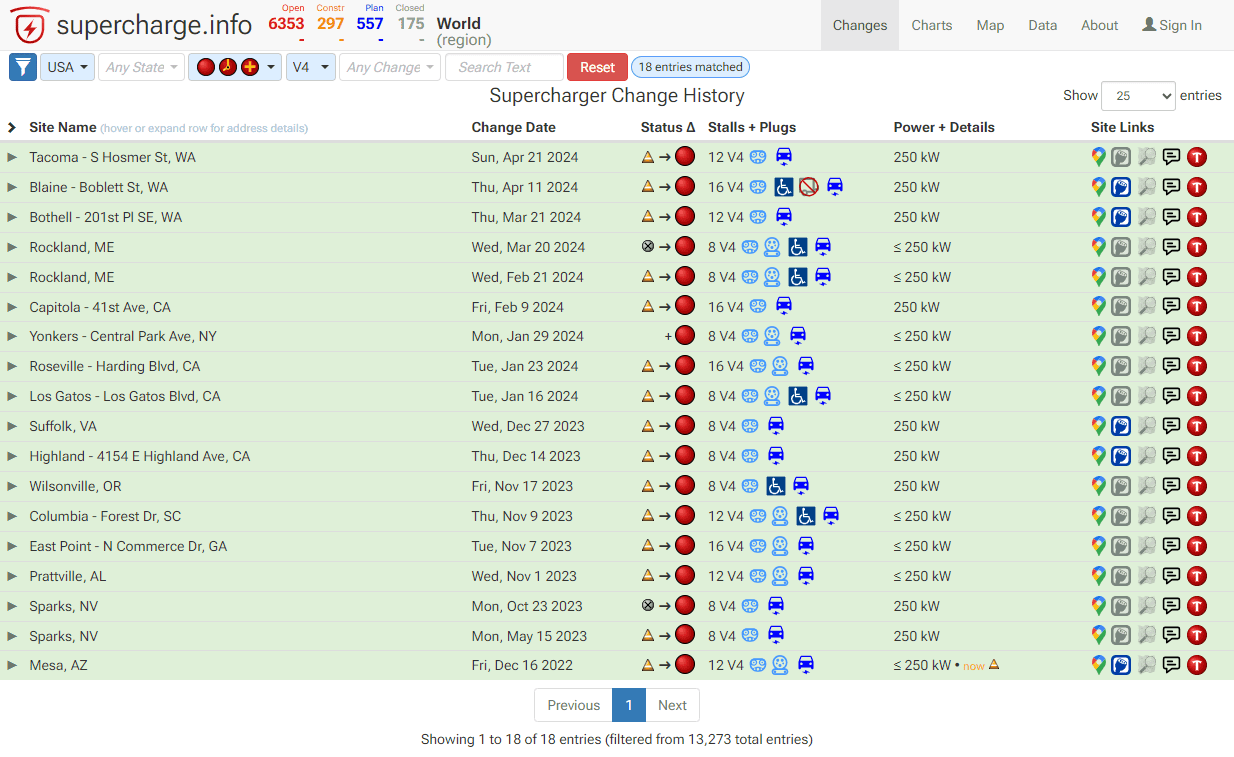Click accessible stall icon in Blaine row
This screenshot has height=757, width=1234.
784,187
